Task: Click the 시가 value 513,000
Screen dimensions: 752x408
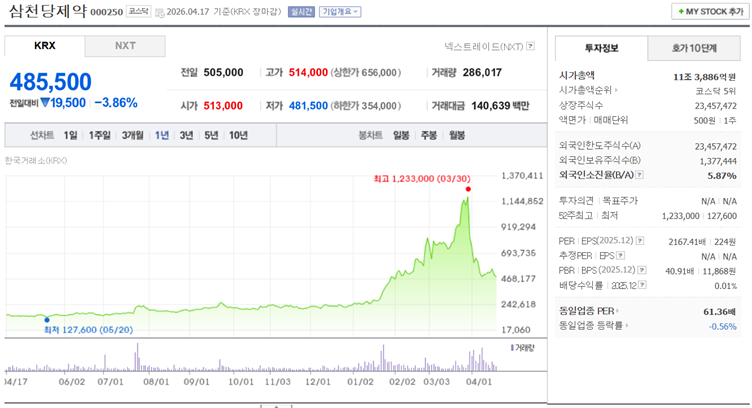Action: coord(223,105)
